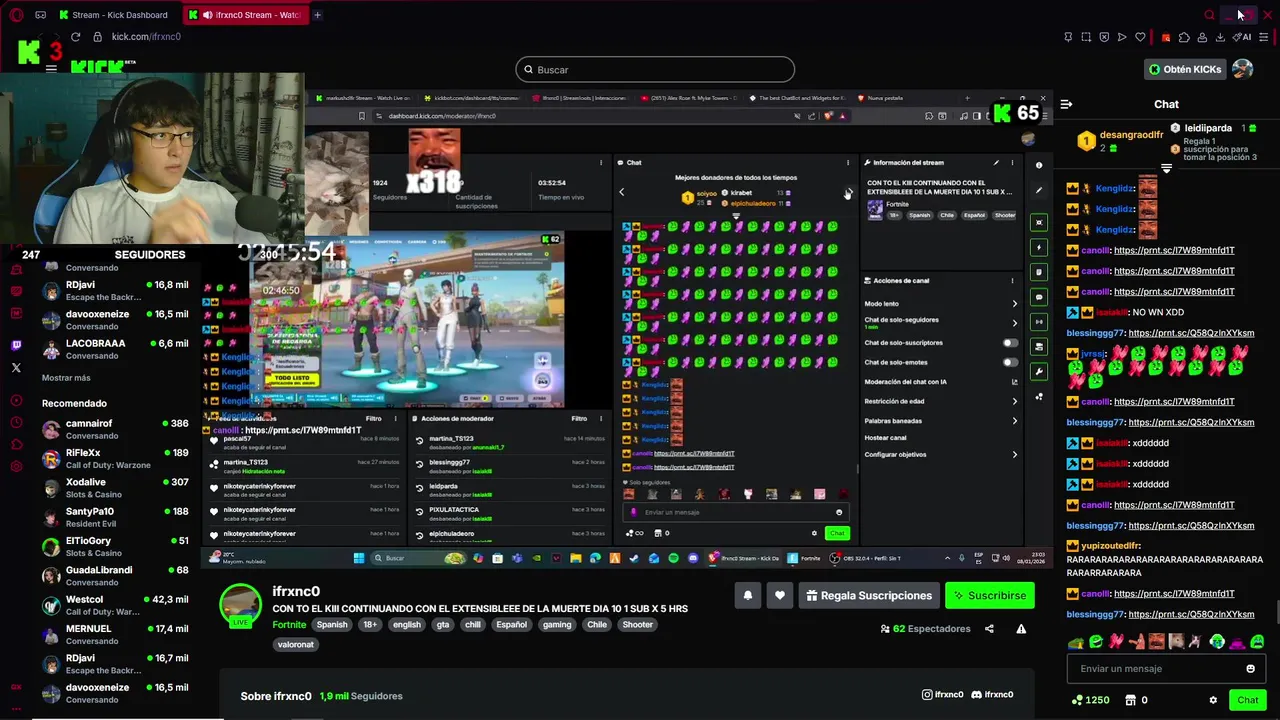
Task: Click the notification bell for ifrxnc0
Action: tap(747, 595)
